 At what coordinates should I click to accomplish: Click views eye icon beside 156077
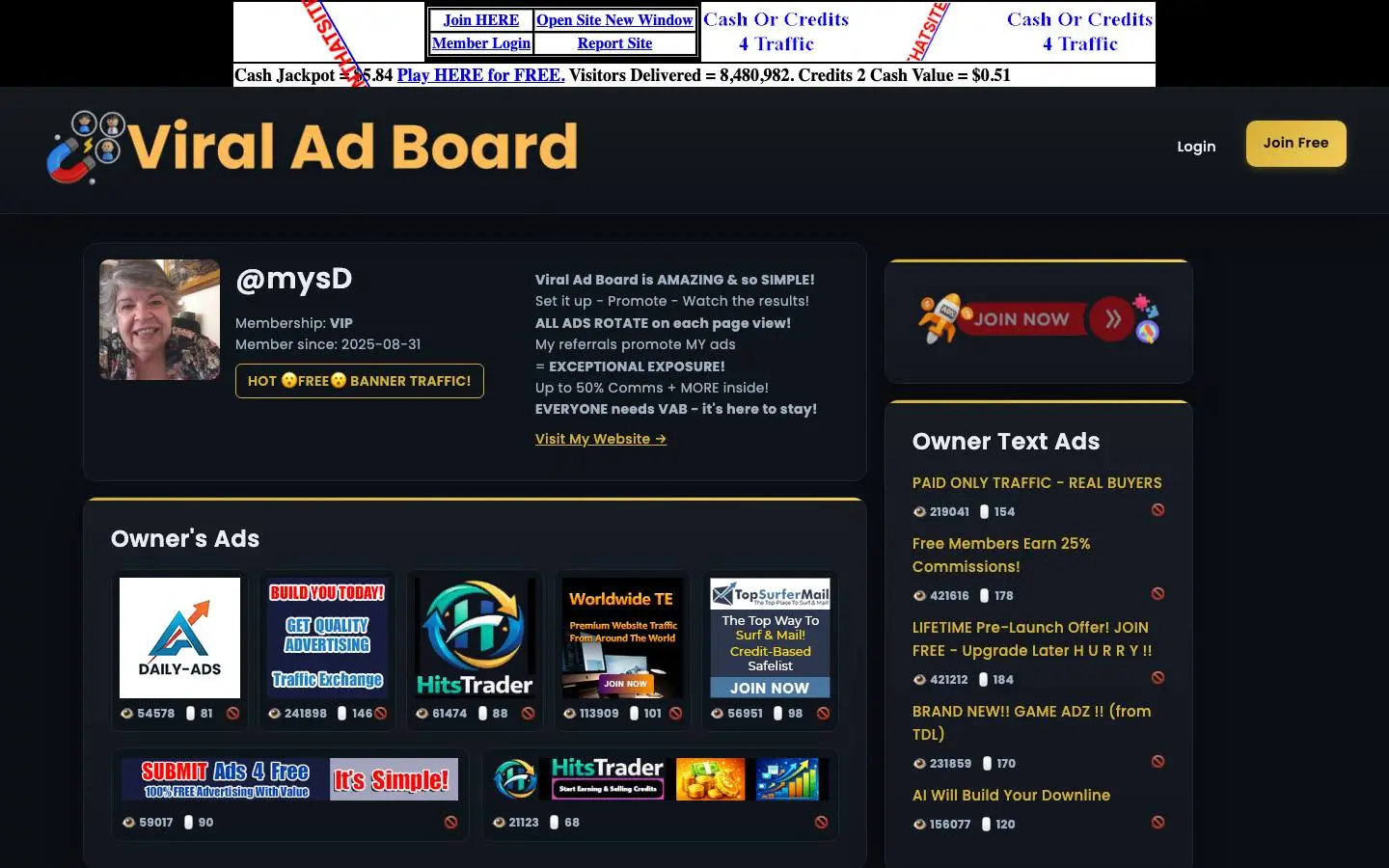tap(919, 825)
